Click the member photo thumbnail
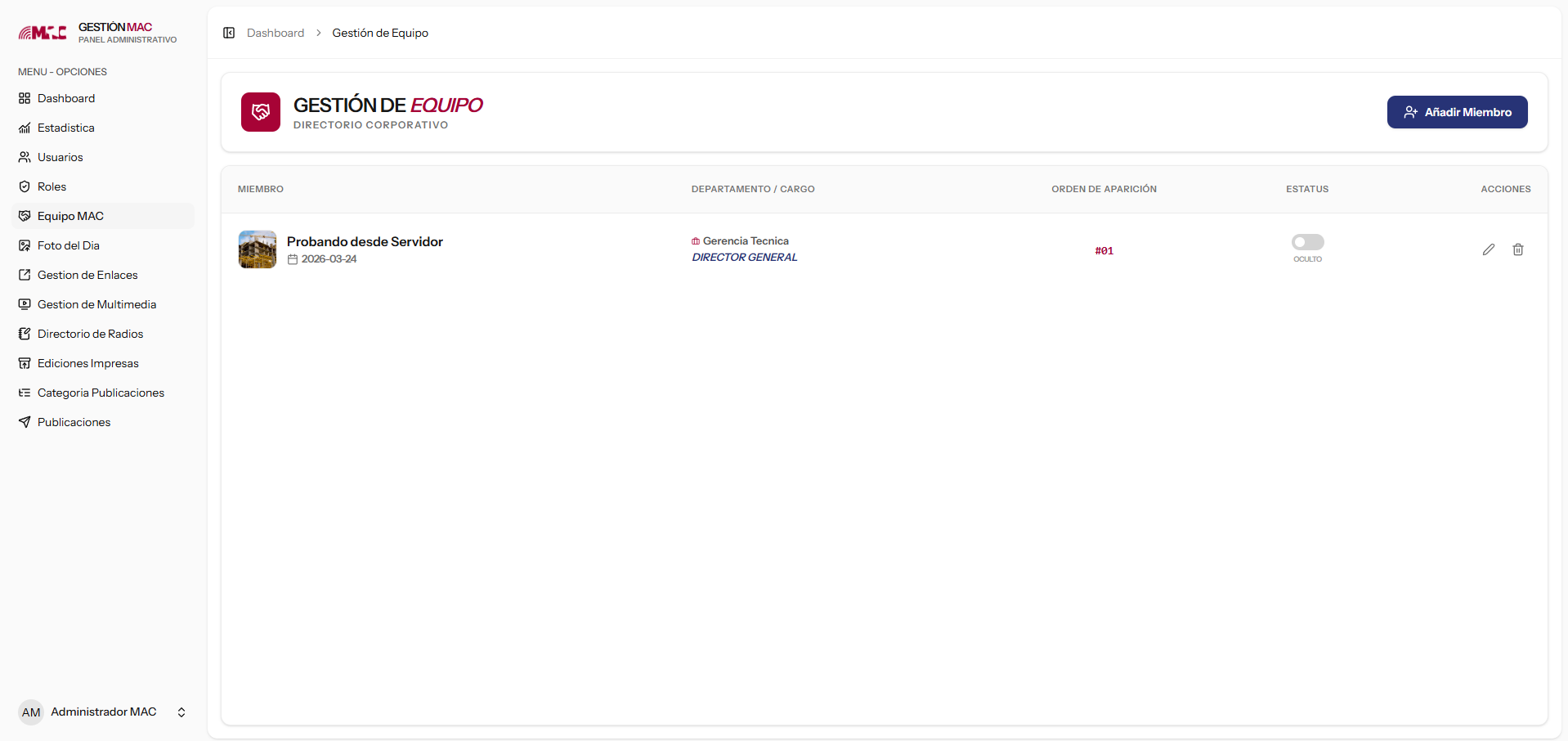This screenshot has width=1568, height=741. [258, 249]
